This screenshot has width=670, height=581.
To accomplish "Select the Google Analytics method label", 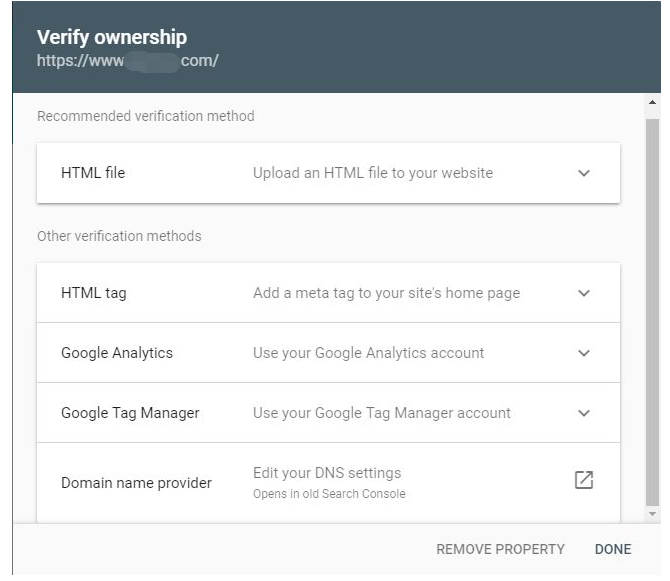I will coord(117,353).
